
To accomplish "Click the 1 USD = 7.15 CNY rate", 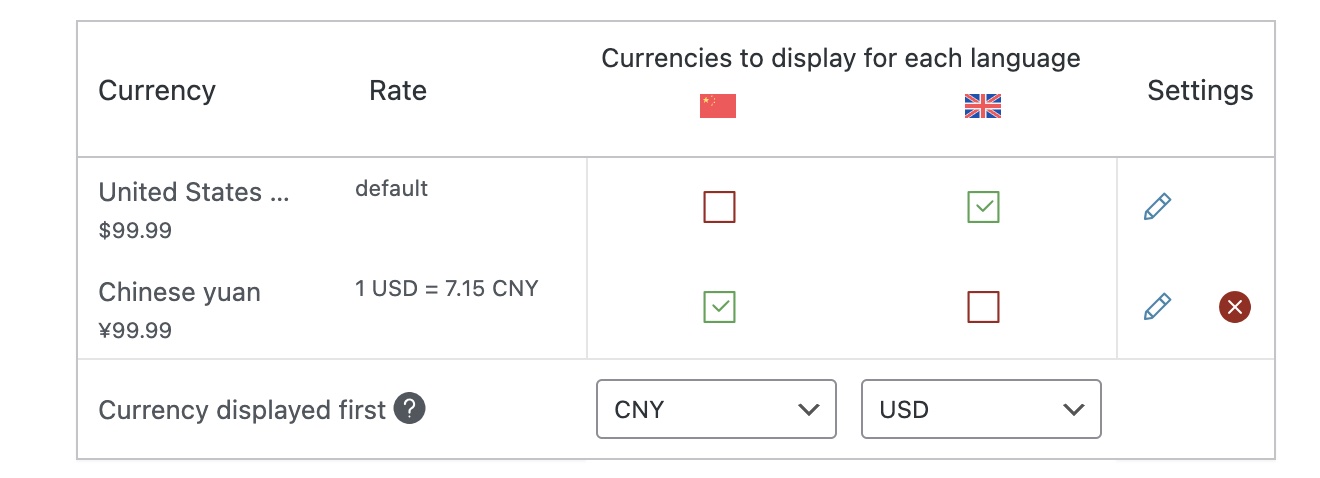I will tap(447, 289).
